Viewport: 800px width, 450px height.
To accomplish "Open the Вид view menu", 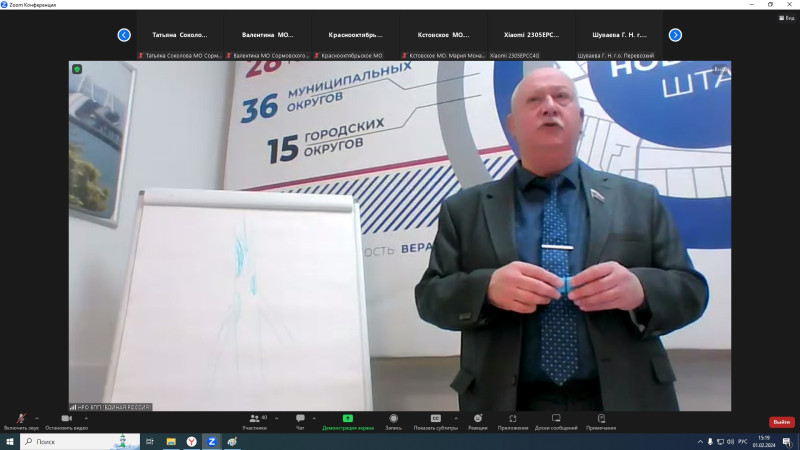I will pos(788,18).
